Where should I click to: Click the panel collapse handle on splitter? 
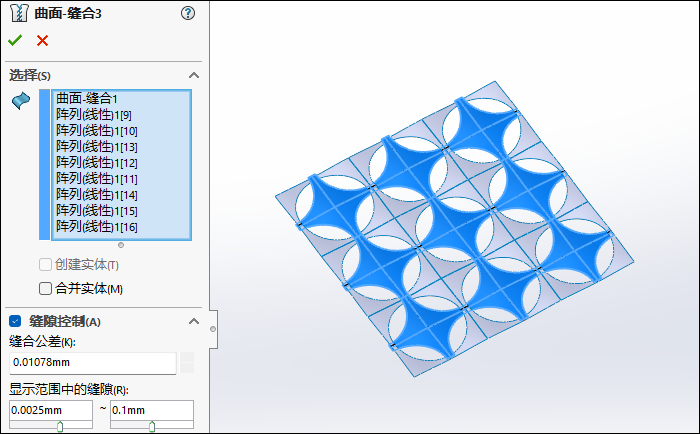[213, 329]
